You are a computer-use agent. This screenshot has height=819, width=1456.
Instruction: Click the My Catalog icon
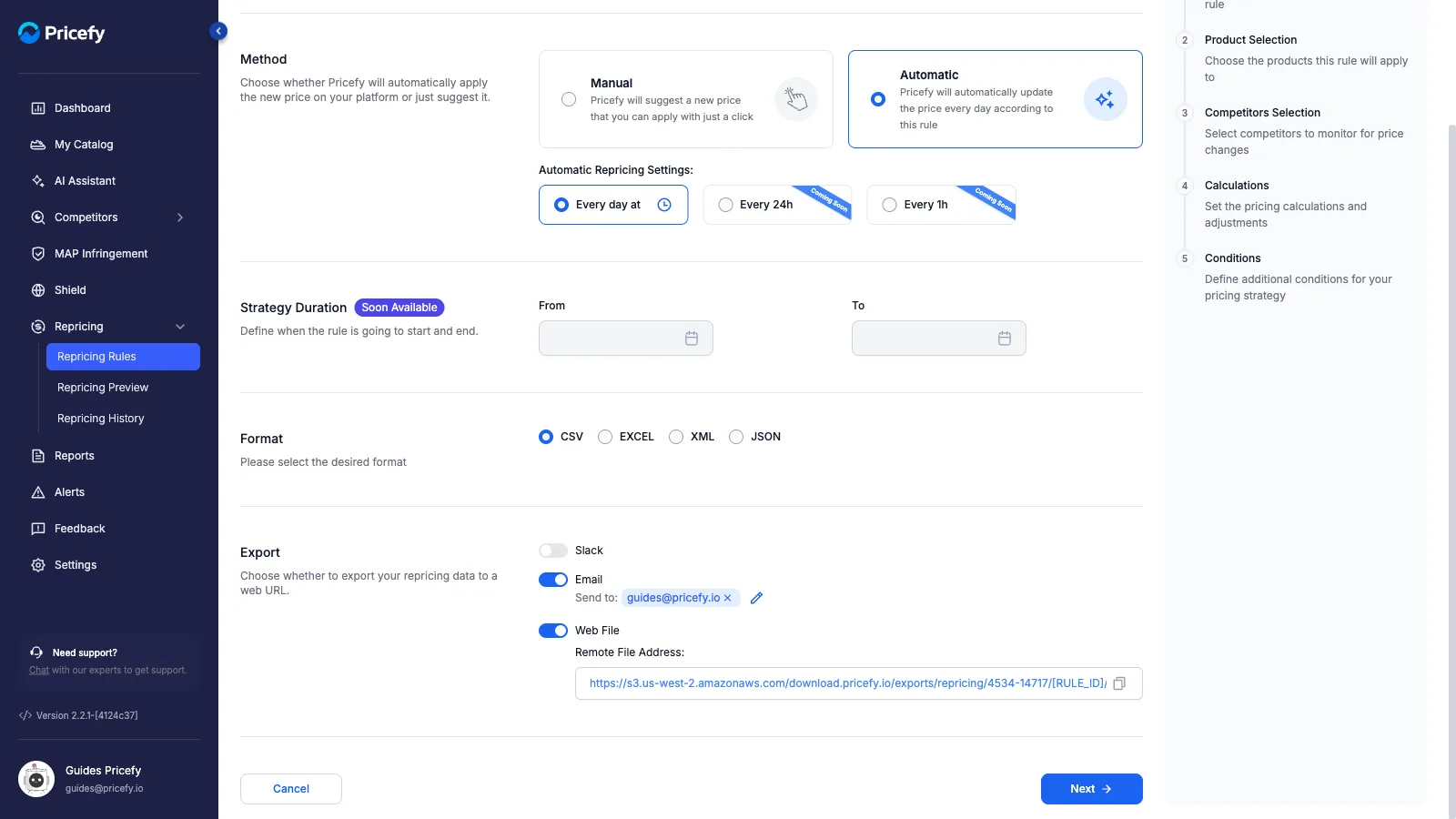tap(38, 145)
